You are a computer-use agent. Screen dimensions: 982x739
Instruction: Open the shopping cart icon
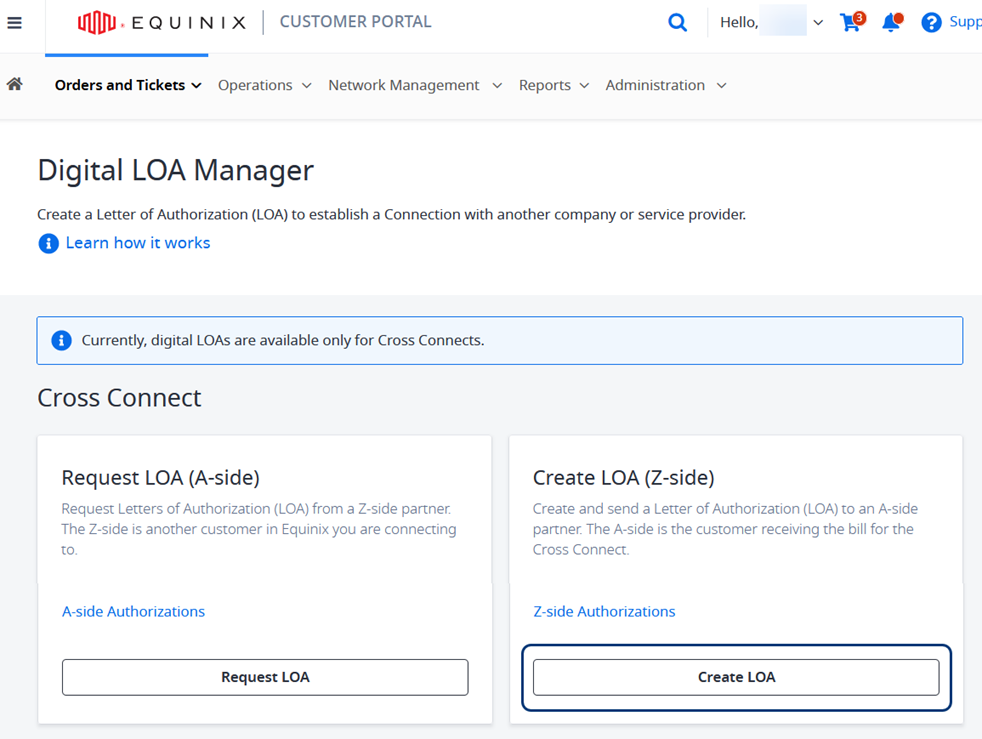[852, 21]
